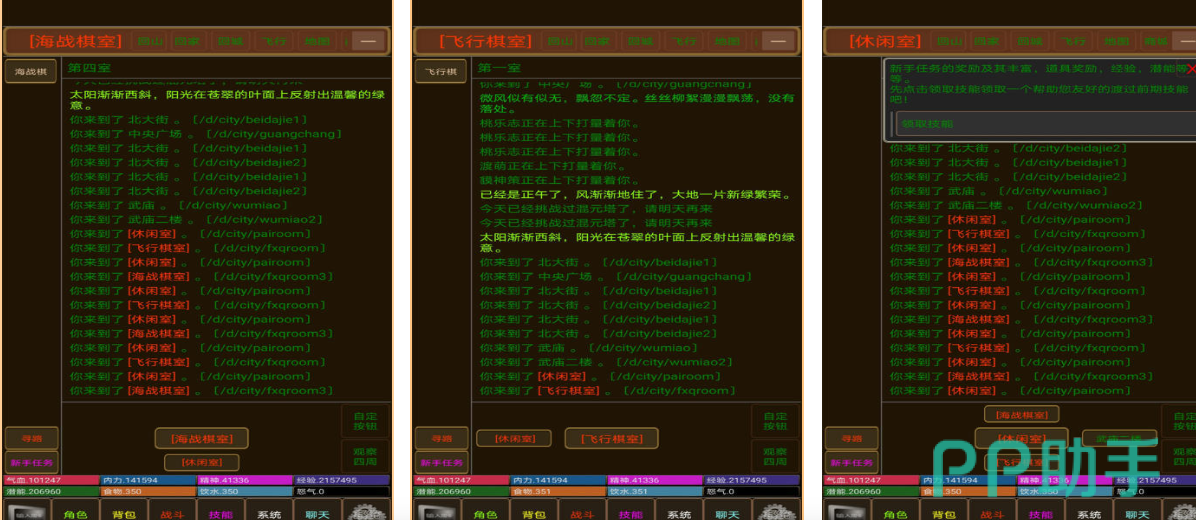
Task: Open 地图 in the left screenshot's top bar
Action: pyautogui.click(x=317, y=41)
